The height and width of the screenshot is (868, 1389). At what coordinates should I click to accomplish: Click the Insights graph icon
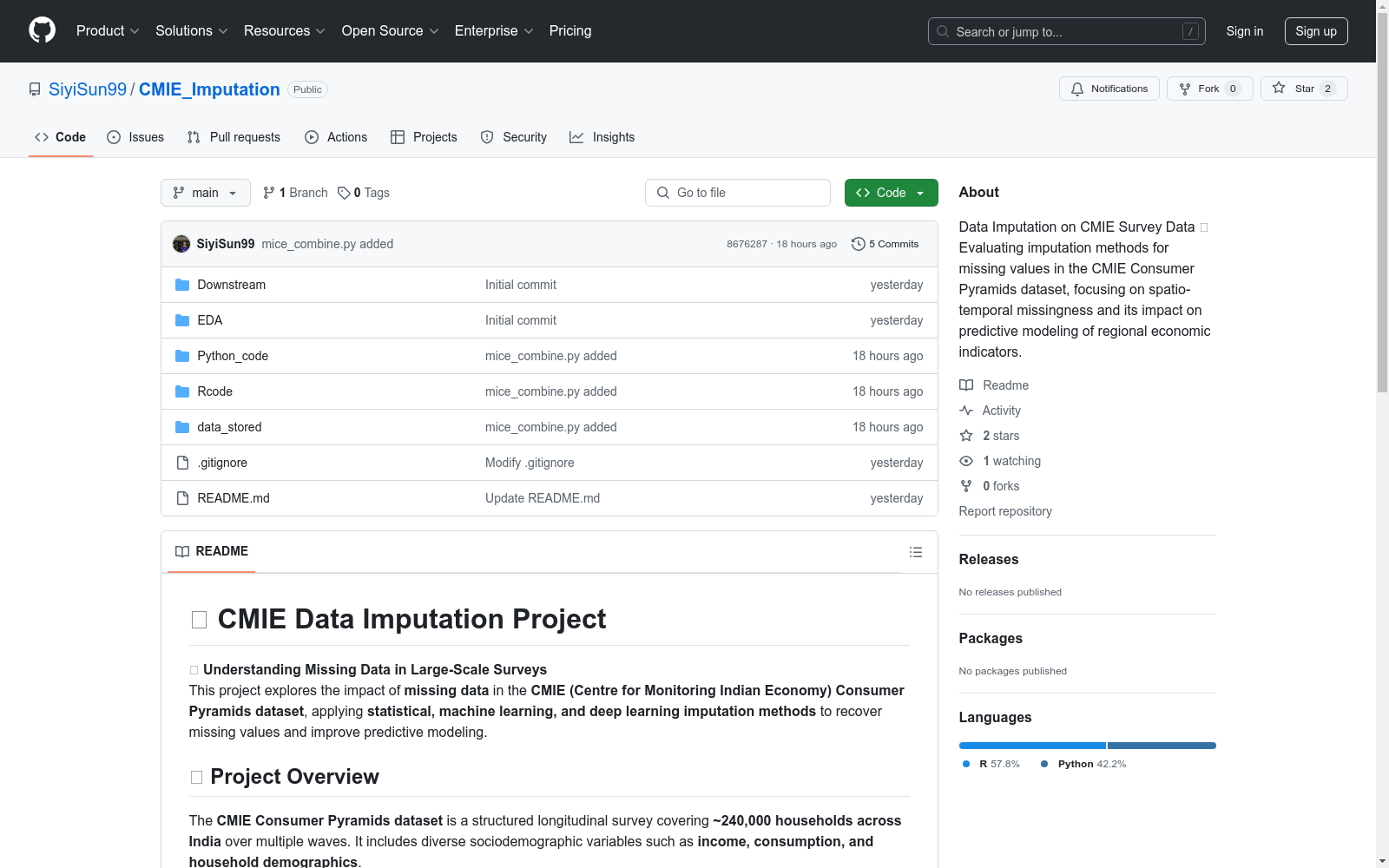tap(576, 137)
